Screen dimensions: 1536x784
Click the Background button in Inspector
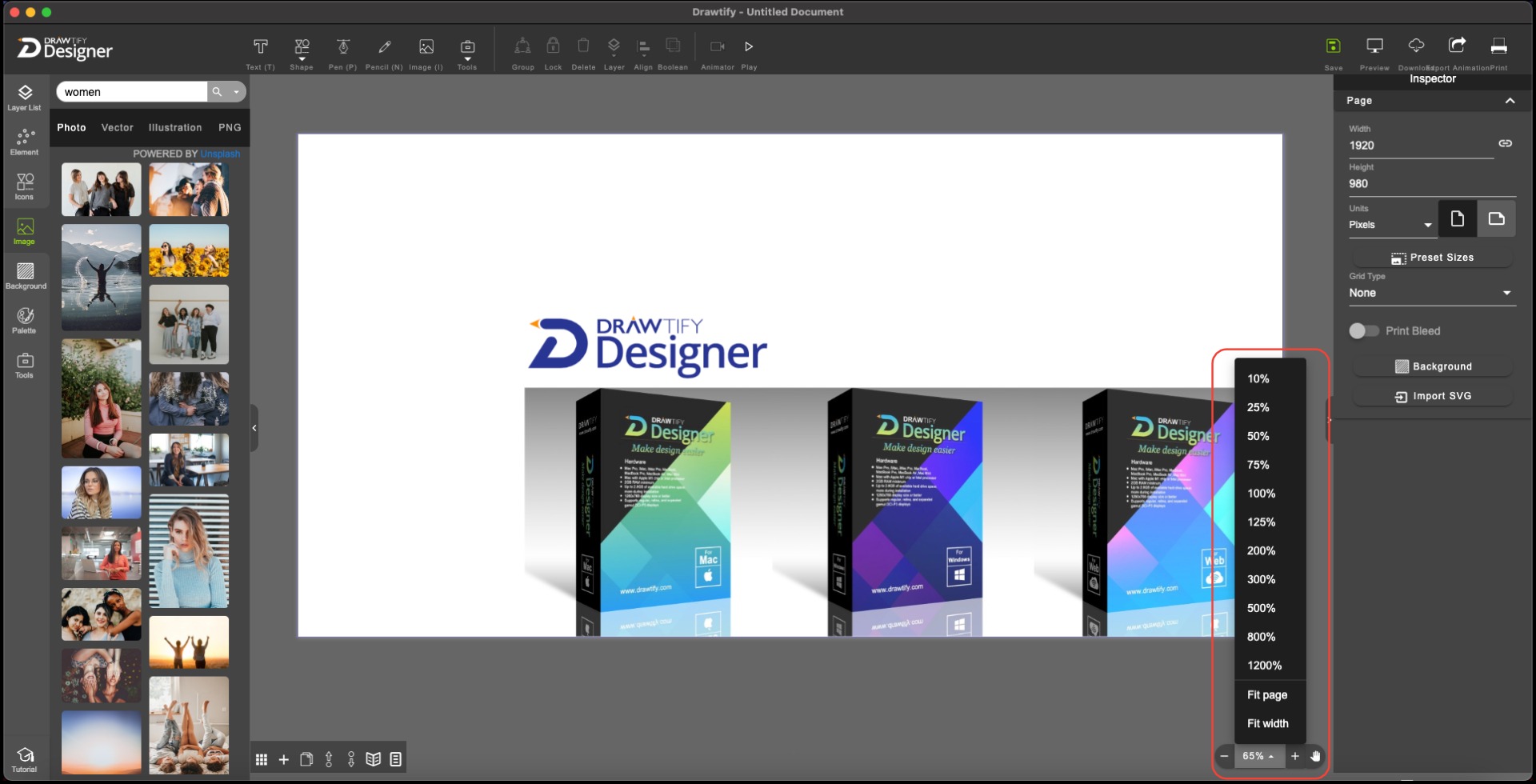[1432, 366]
